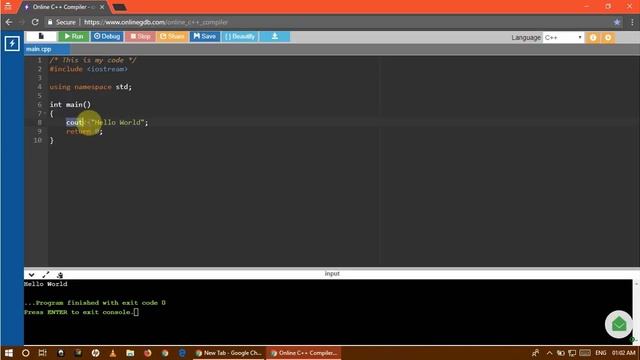This screenshot has width=640, height=360.
Task: Bookmark this page with star icon
Action: 617,22
